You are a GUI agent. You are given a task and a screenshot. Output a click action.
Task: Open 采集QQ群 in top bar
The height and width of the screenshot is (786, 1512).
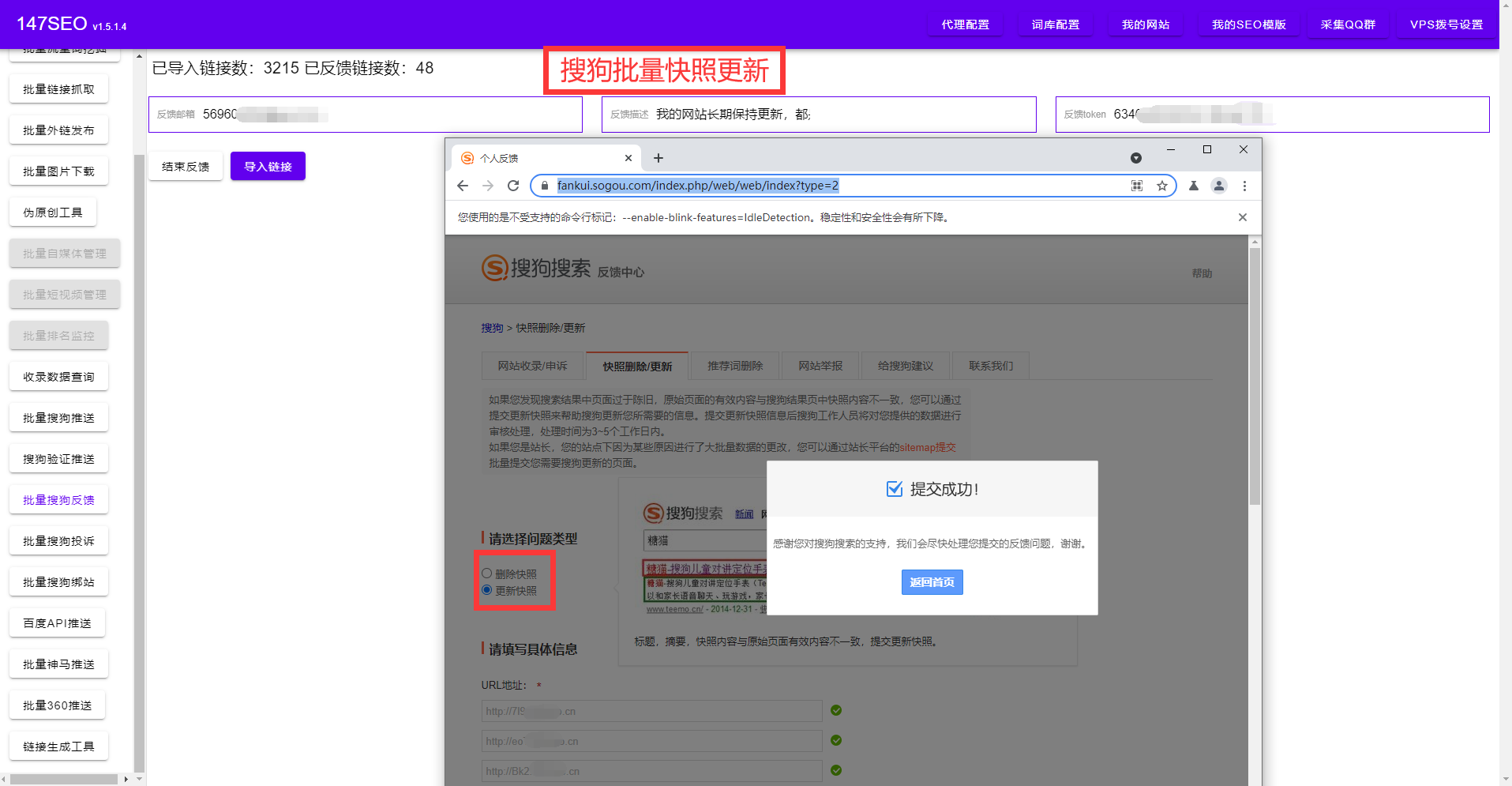point(1348,24)
